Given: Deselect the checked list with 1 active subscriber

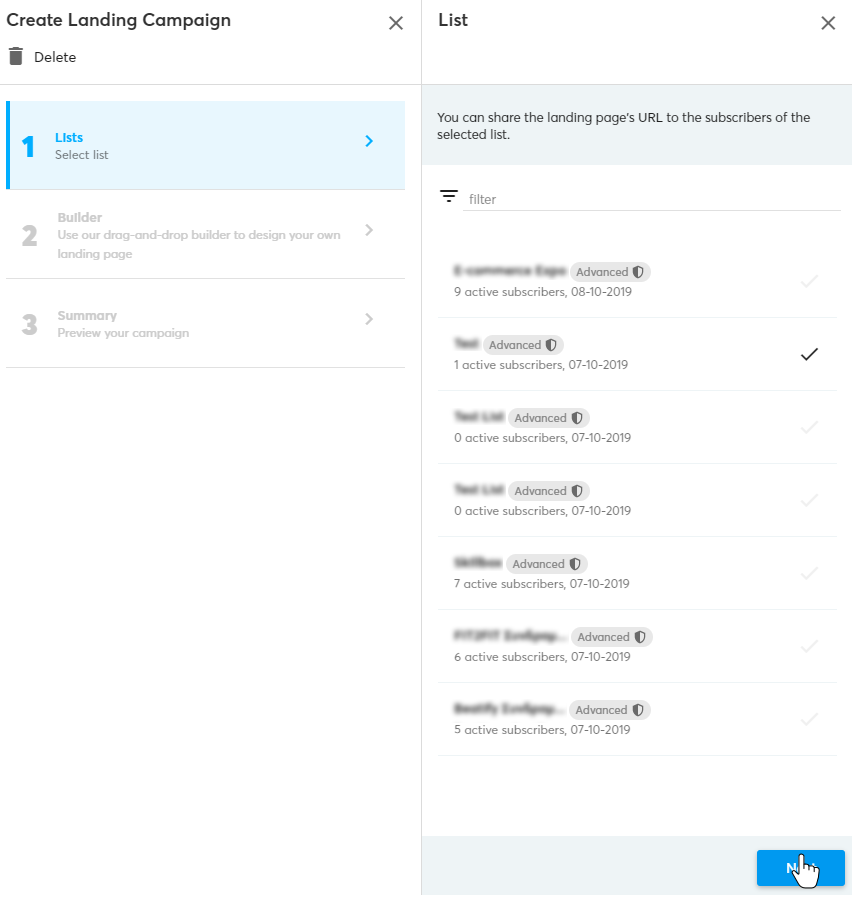Looking at the screenshot, I should coord(809,354).
